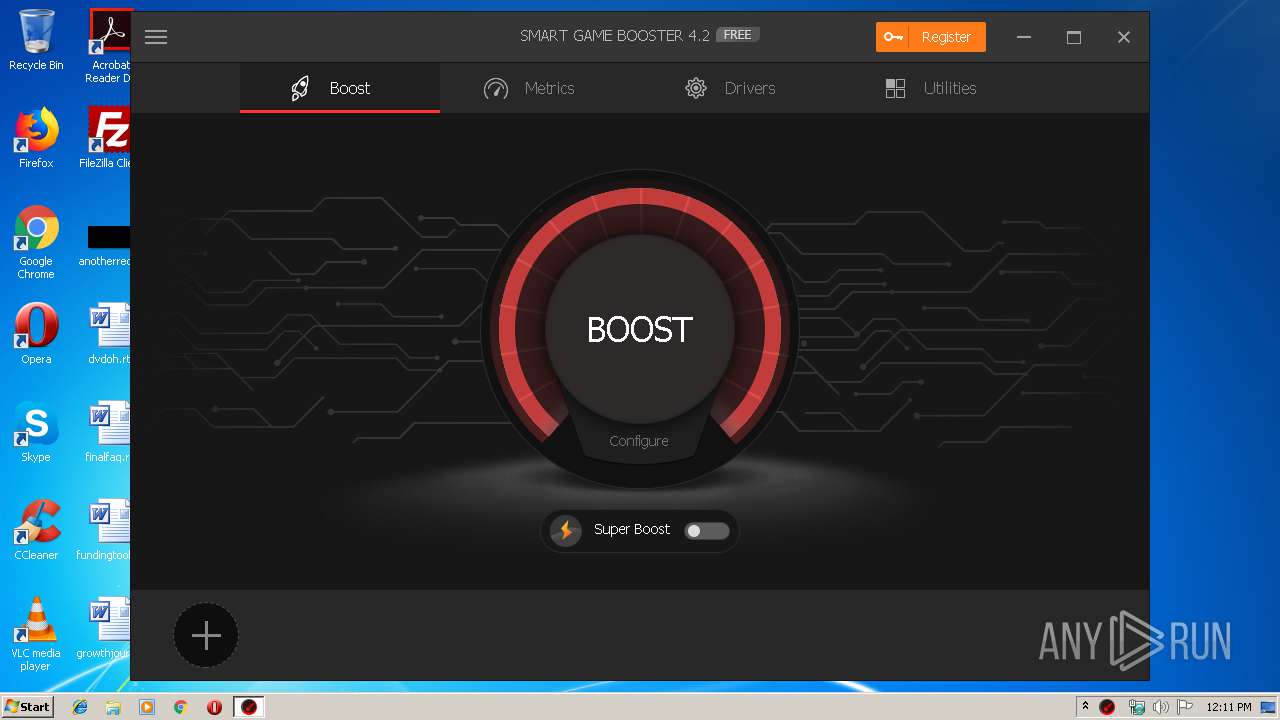Select the CCleaner desktop shortcut
This screenshot has width=1280, height=720.
[36, 530]
